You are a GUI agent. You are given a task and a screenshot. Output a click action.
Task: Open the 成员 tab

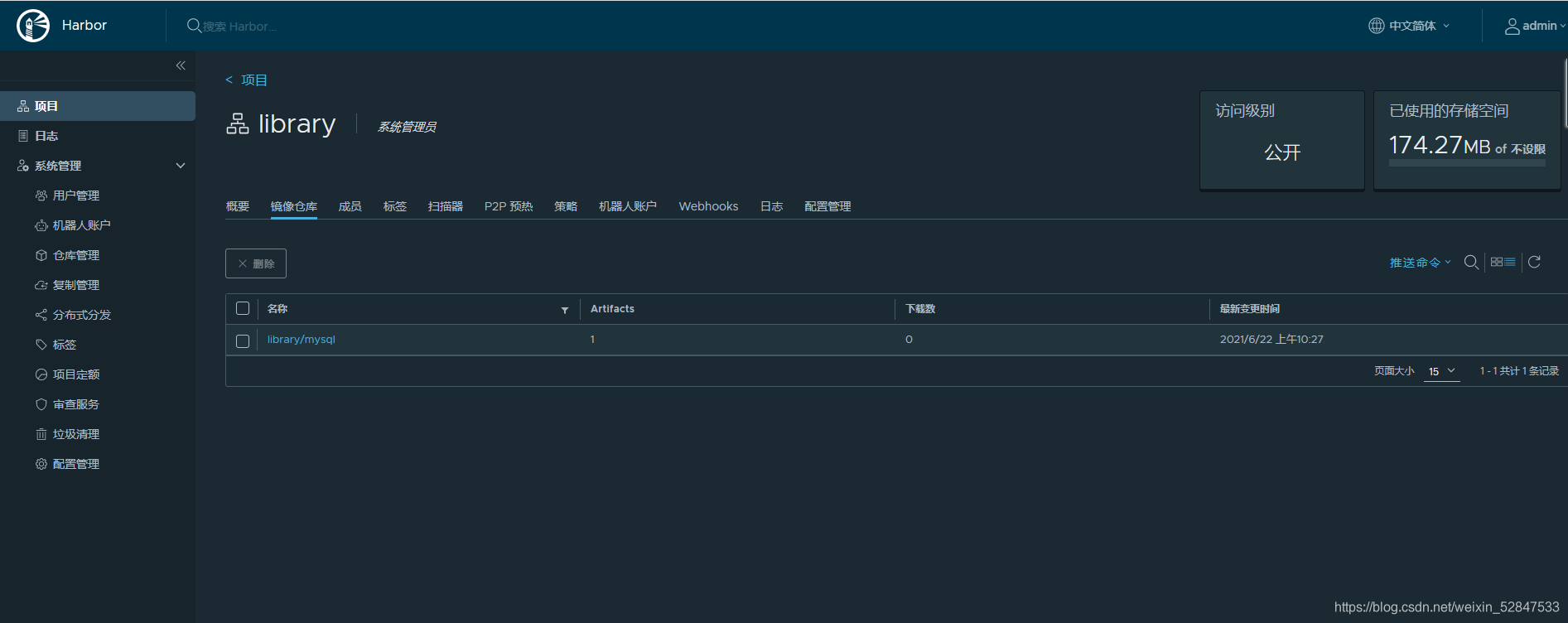pyautogui.click(x=350, y=206)
